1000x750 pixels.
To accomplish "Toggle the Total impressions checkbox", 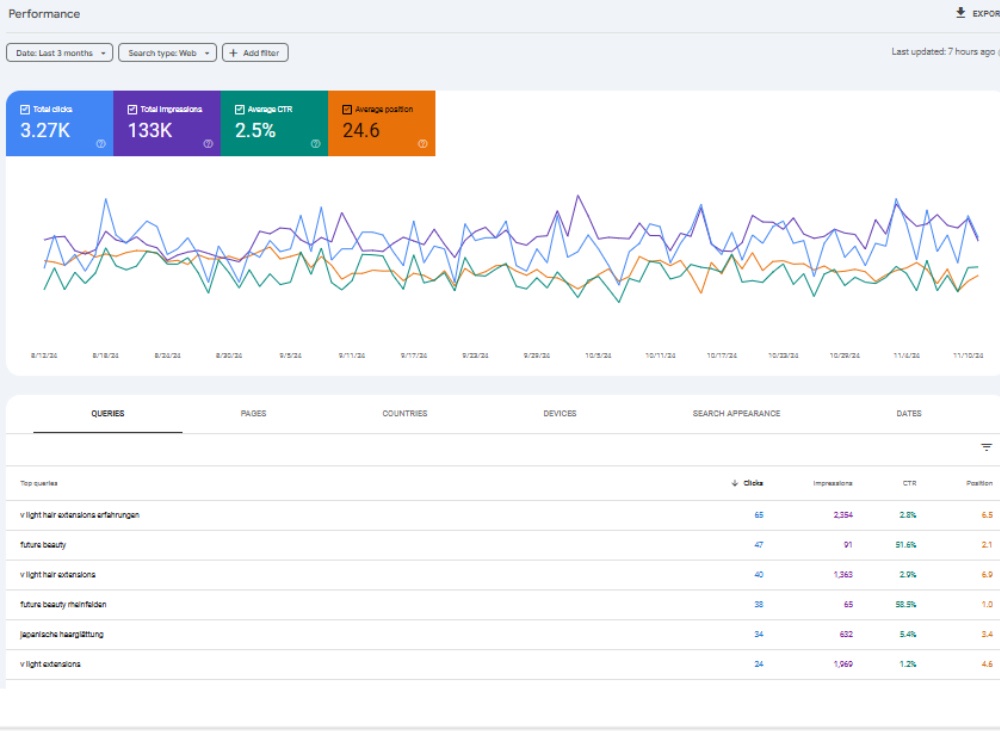I will click(132, 110).
